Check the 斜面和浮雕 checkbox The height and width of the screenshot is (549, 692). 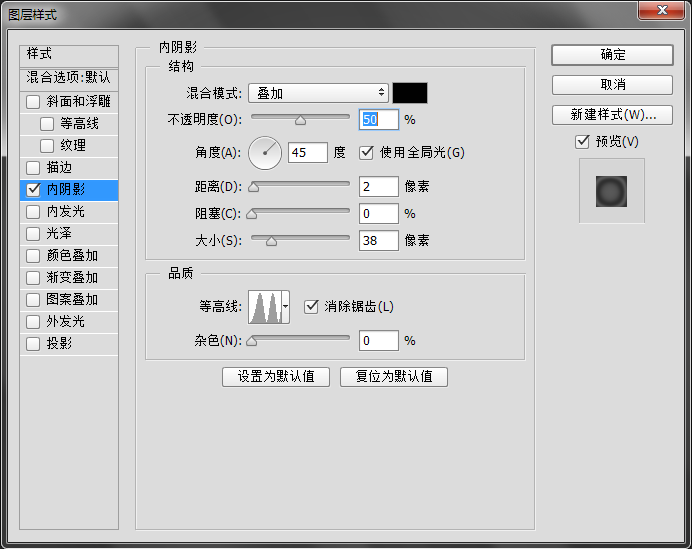coord(33,102)
